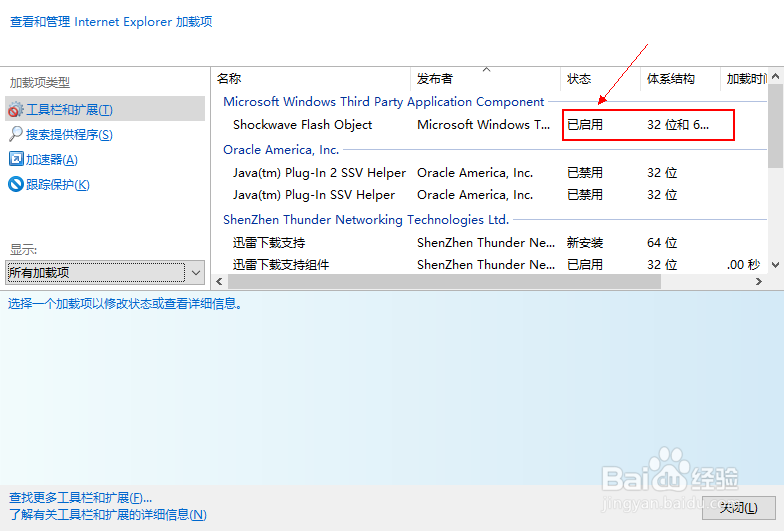Click the Toolbars and Extensions gear icon
784x531 pixels.
pos(16,110)
